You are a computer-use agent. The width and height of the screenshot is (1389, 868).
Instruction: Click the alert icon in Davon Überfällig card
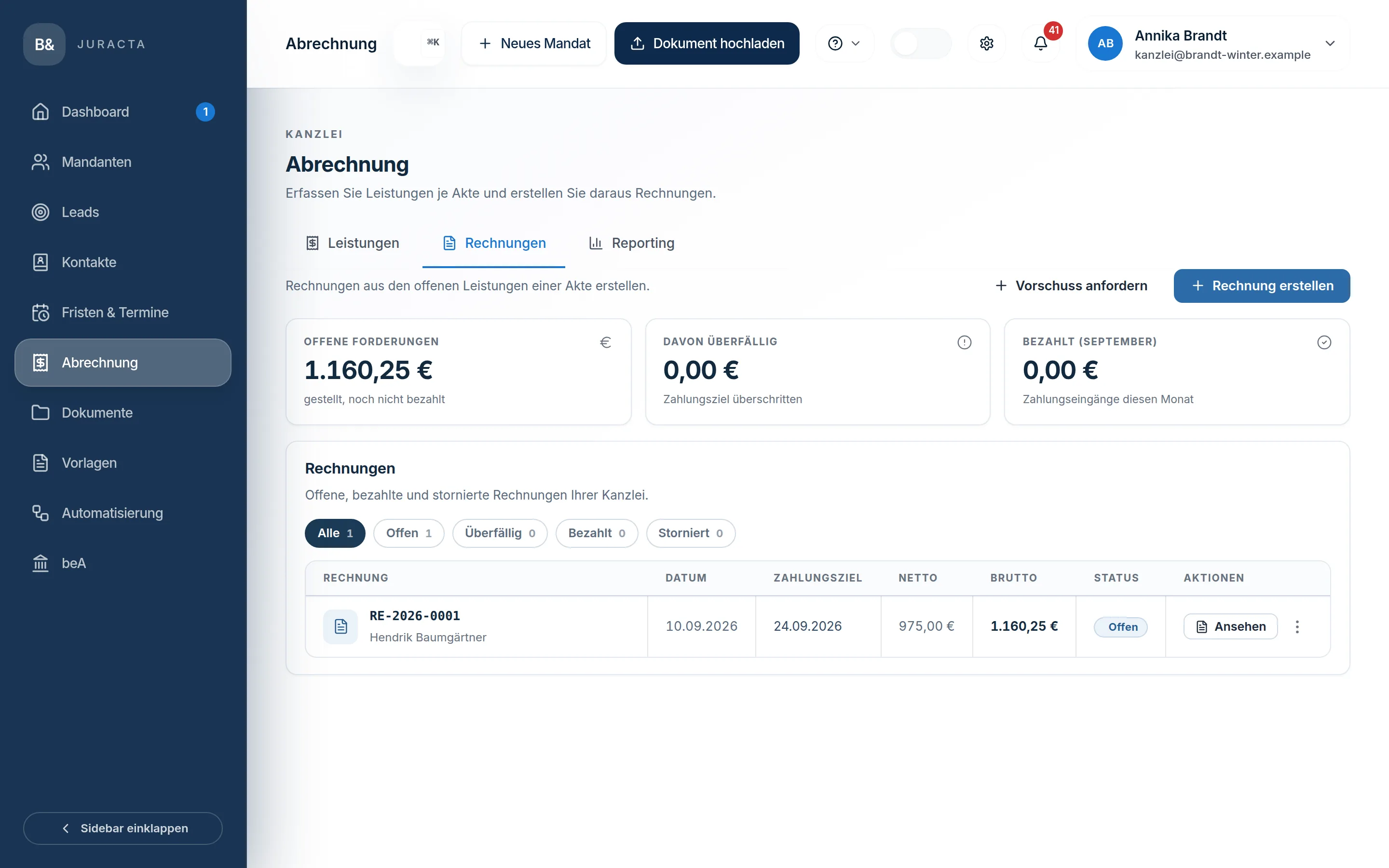[x=964, y=342]
